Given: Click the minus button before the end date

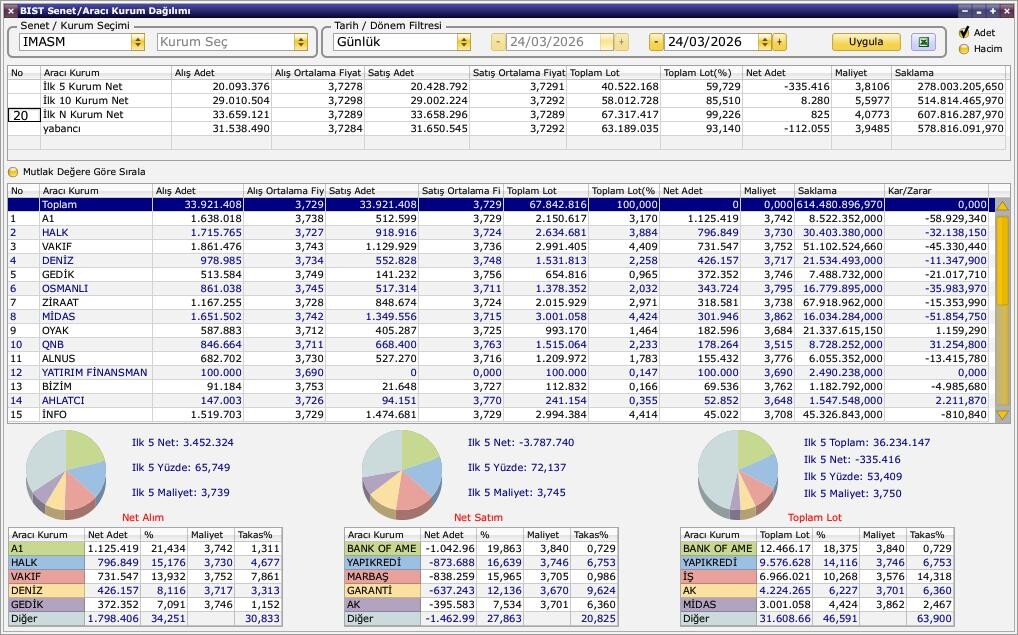Looking at the screenshot, I should 656,42.
